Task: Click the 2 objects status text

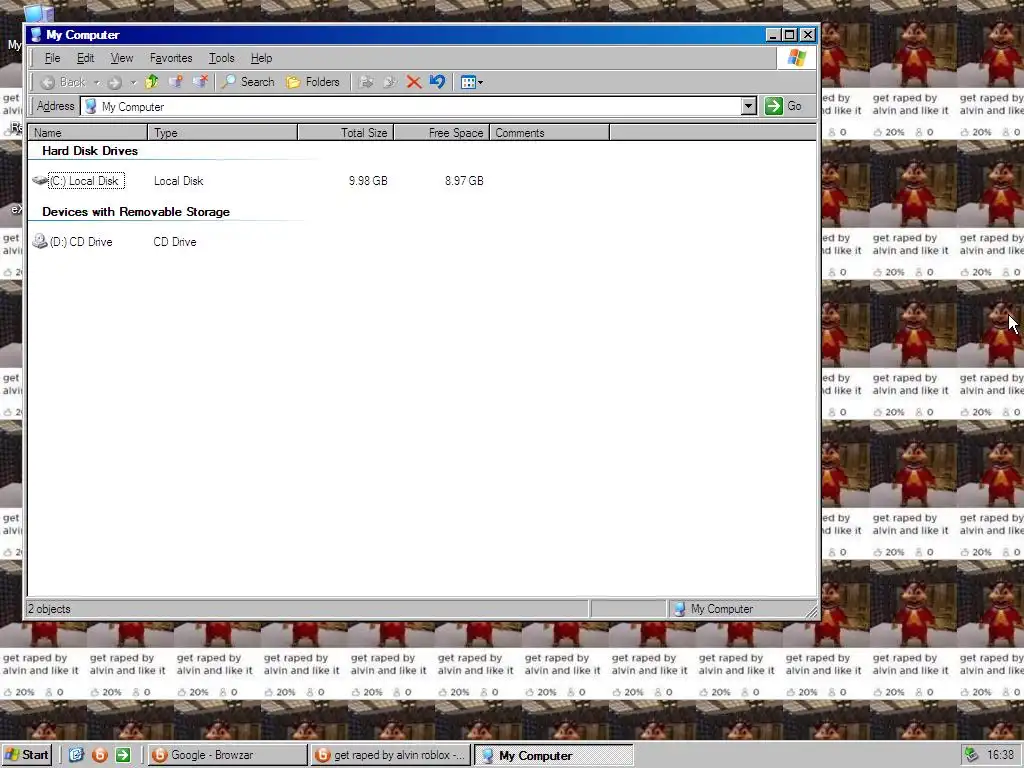Action: point(49,609)
